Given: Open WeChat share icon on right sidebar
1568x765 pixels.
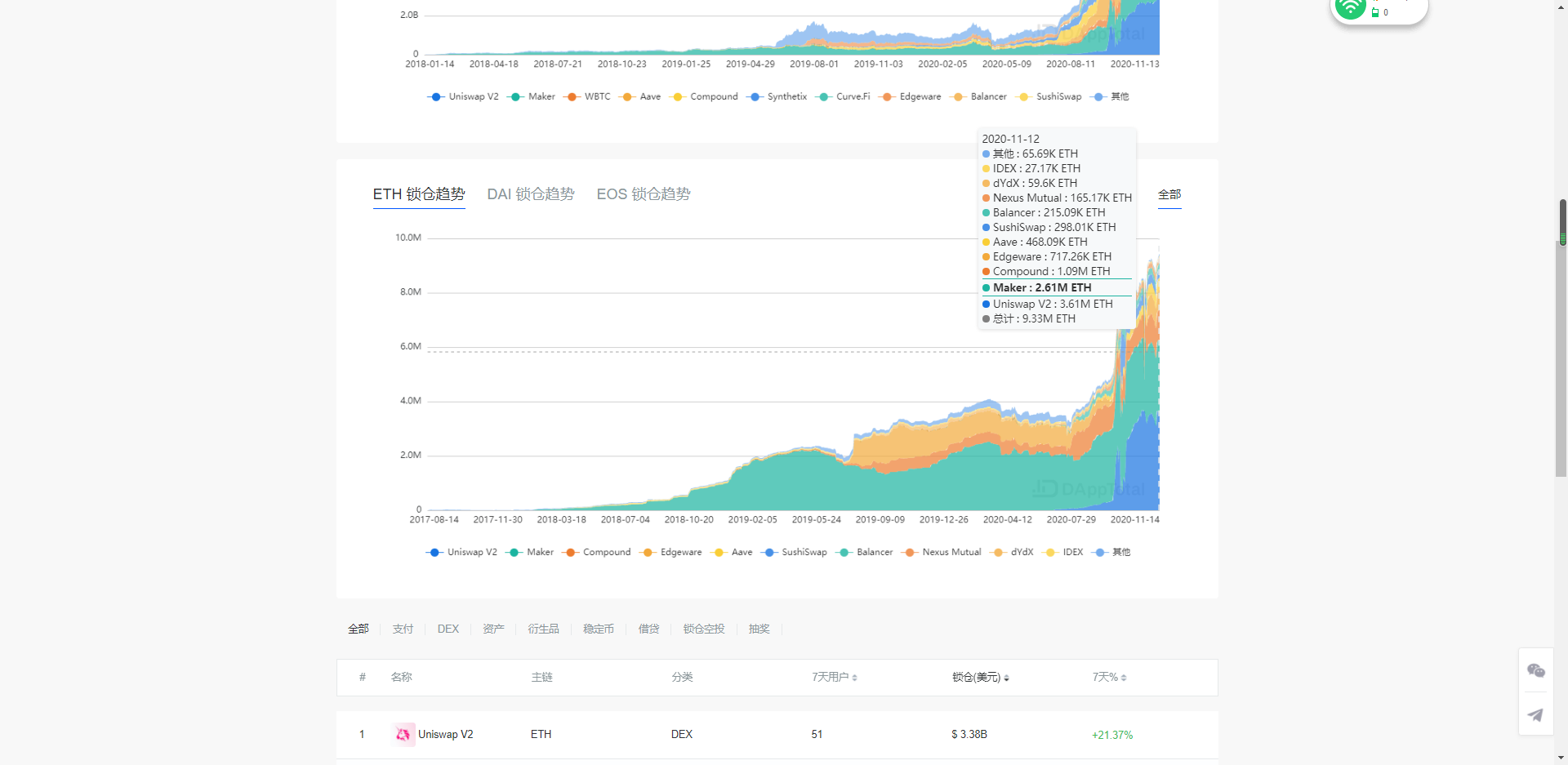Looking at the screenshot, I should coord(1536,670).
